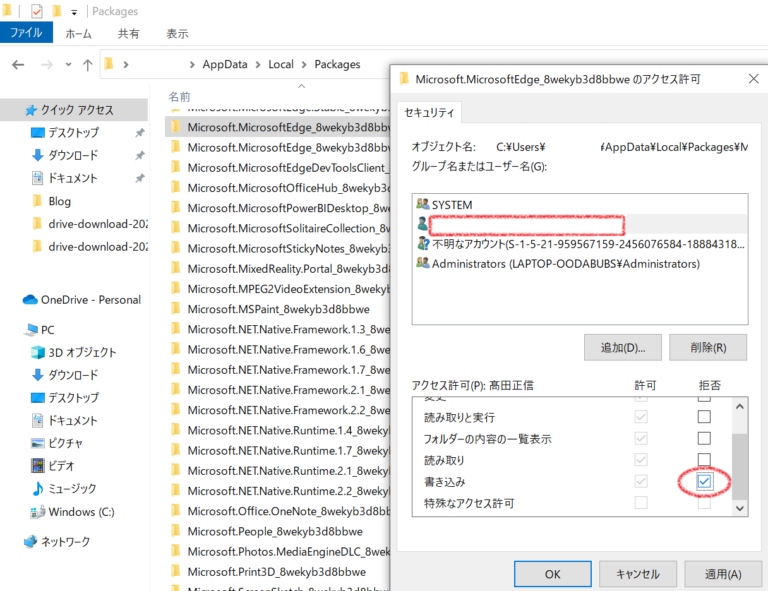The width and height of the screenshot is (768, 591).
Task: Open the 共有 ribbon tab
Action: (x=128, y=33)
